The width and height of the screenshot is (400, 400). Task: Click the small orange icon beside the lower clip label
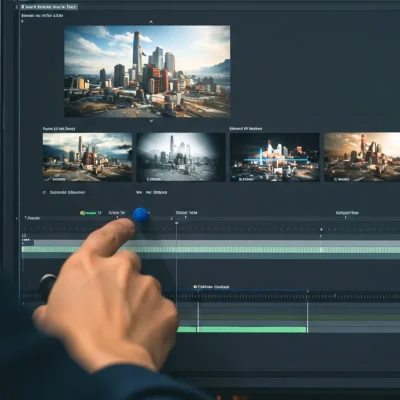pos(195,287)
